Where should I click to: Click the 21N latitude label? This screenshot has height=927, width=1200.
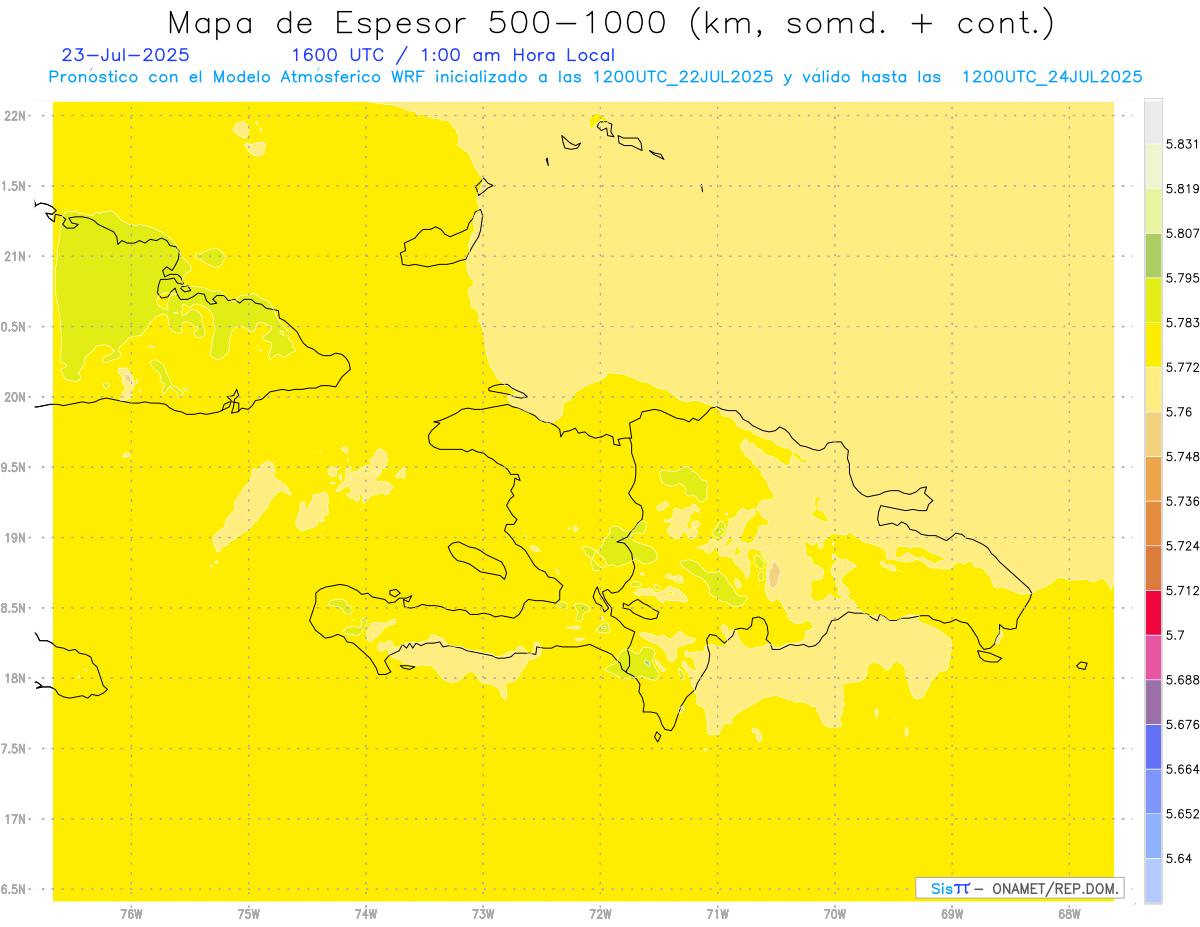pyautogui.click(x=15, y=256)
